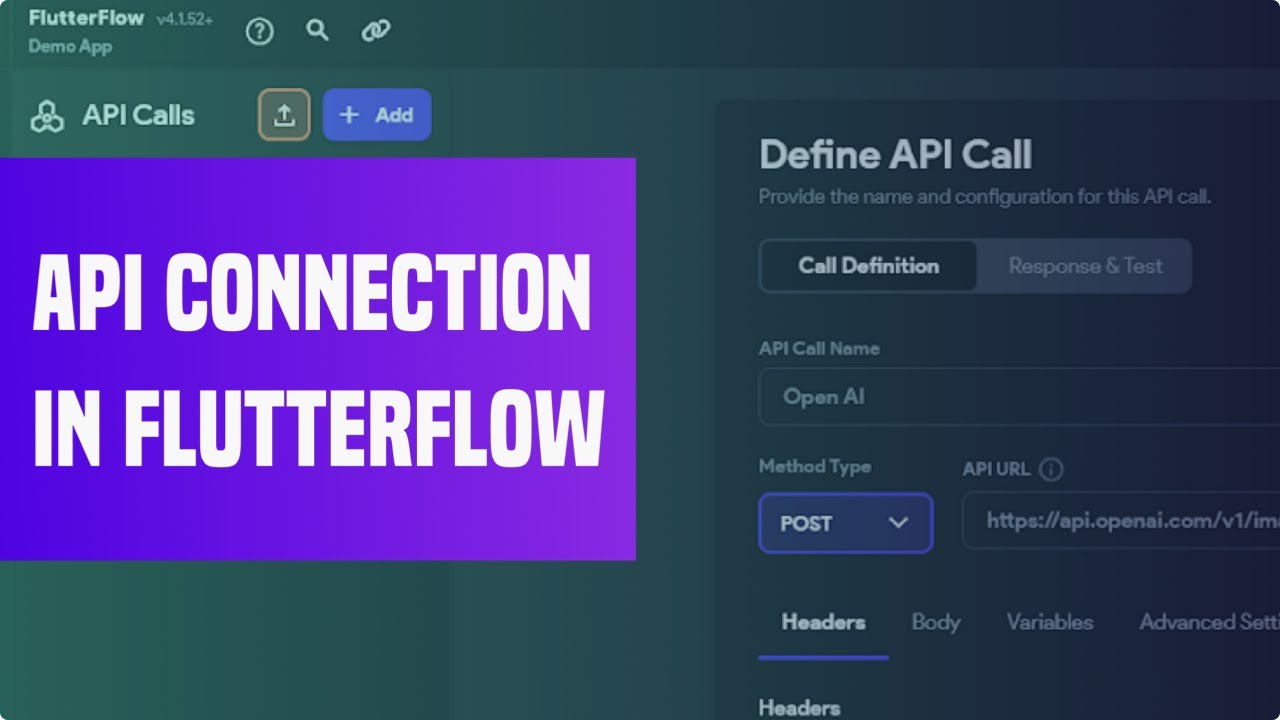
Task: Click the API Call Name field
Action: point(1020,397)
